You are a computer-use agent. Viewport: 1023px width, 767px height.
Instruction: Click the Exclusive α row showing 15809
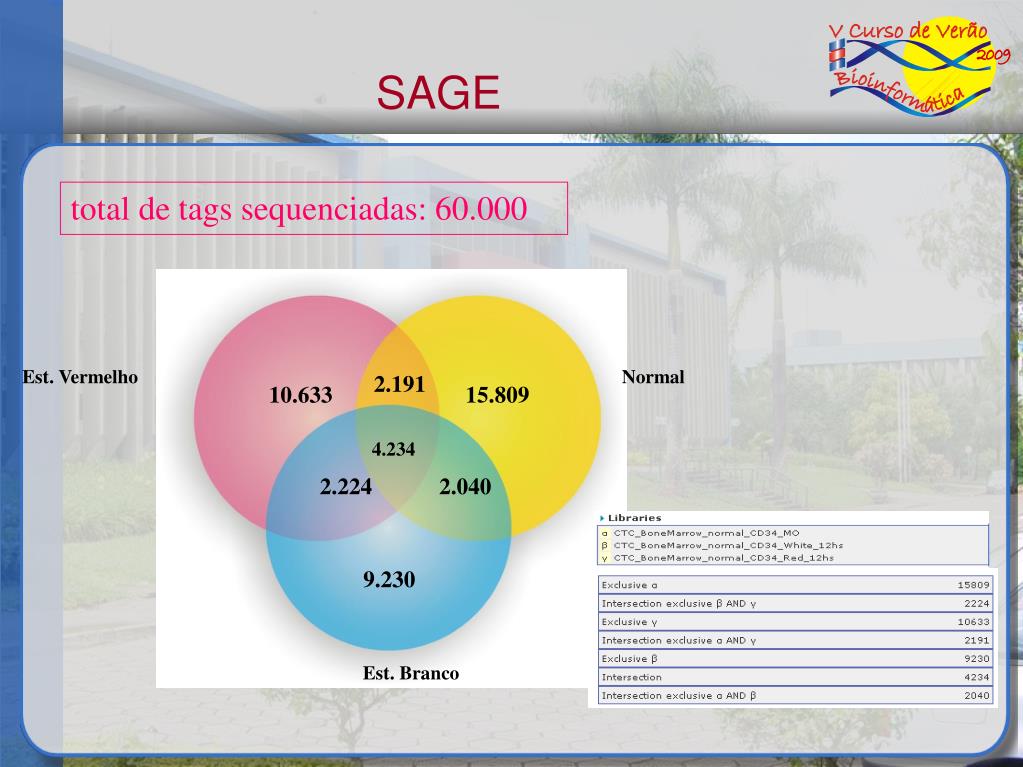(x=795, y=585)
